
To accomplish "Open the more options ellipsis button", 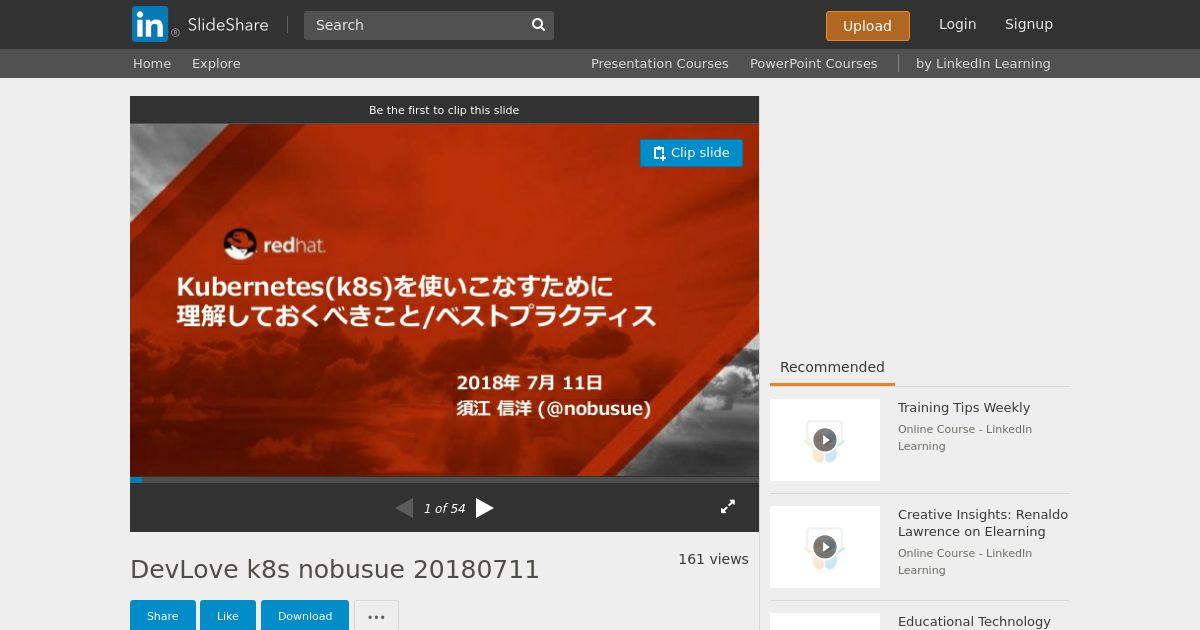I will (376, 616).
